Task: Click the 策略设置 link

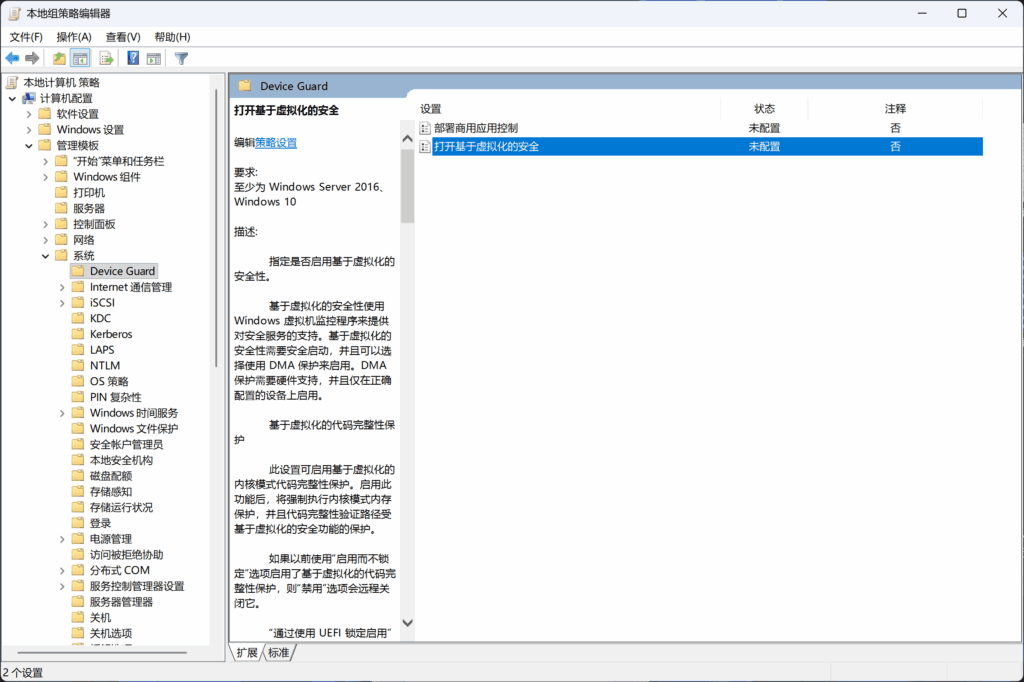Action: point(276,143)
